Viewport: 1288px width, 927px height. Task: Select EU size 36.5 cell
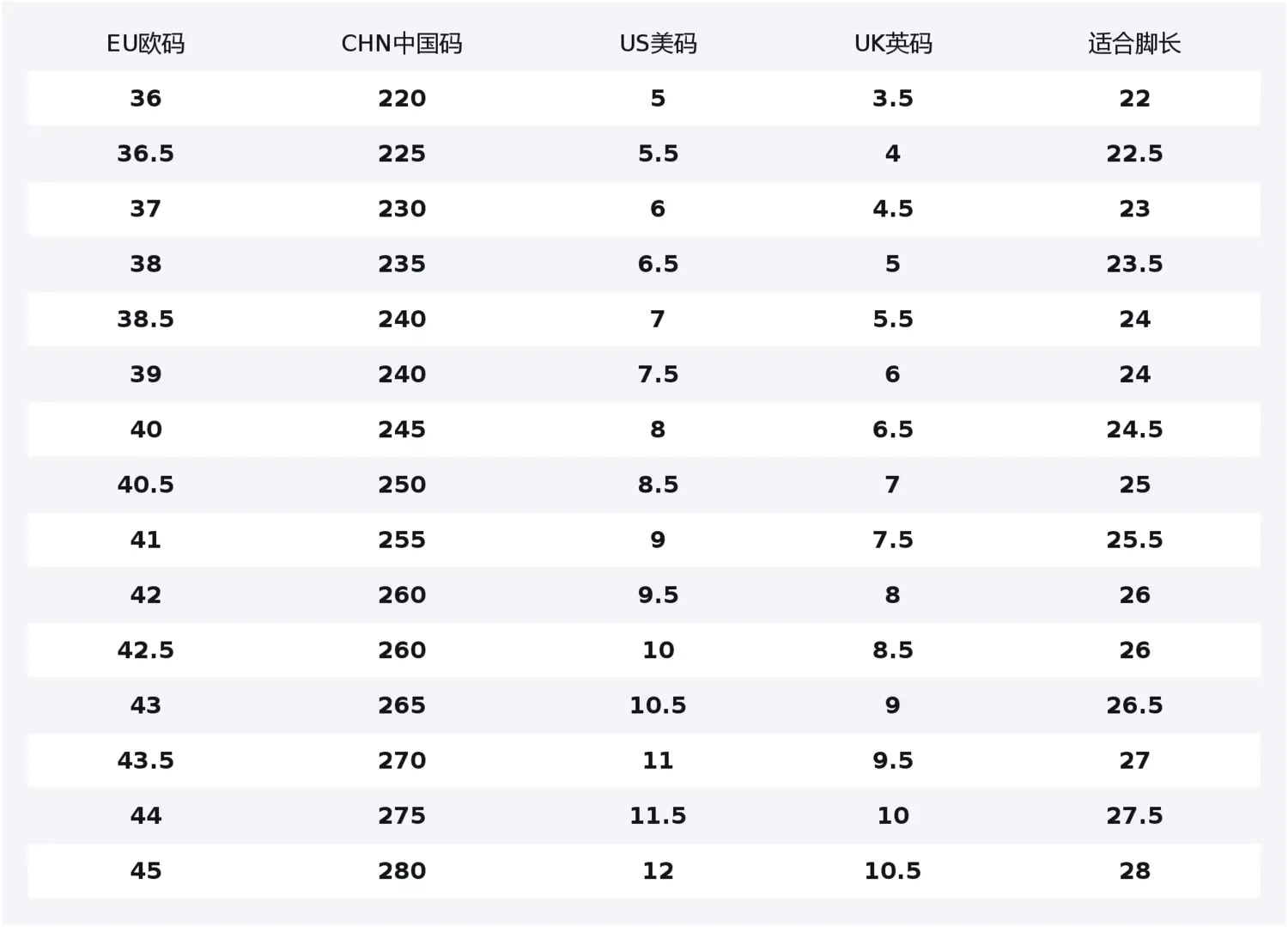pyautogui.click(x=145, y=154)
